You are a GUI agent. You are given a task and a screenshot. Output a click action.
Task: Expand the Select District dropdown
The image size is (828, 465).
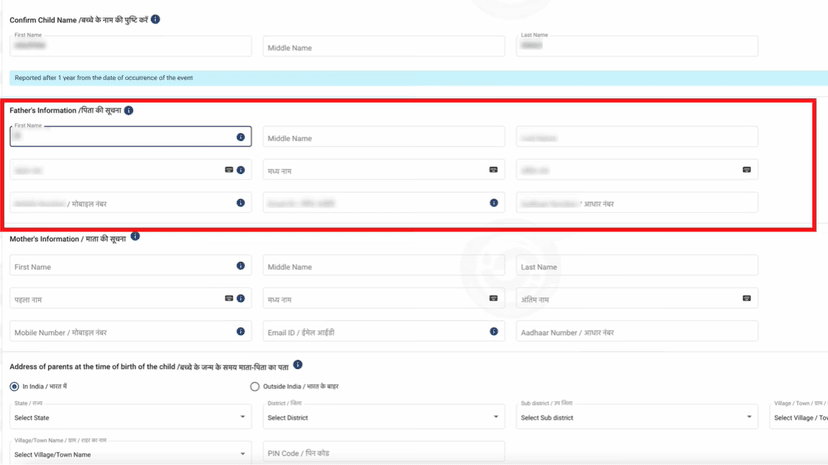coord(383,417)
